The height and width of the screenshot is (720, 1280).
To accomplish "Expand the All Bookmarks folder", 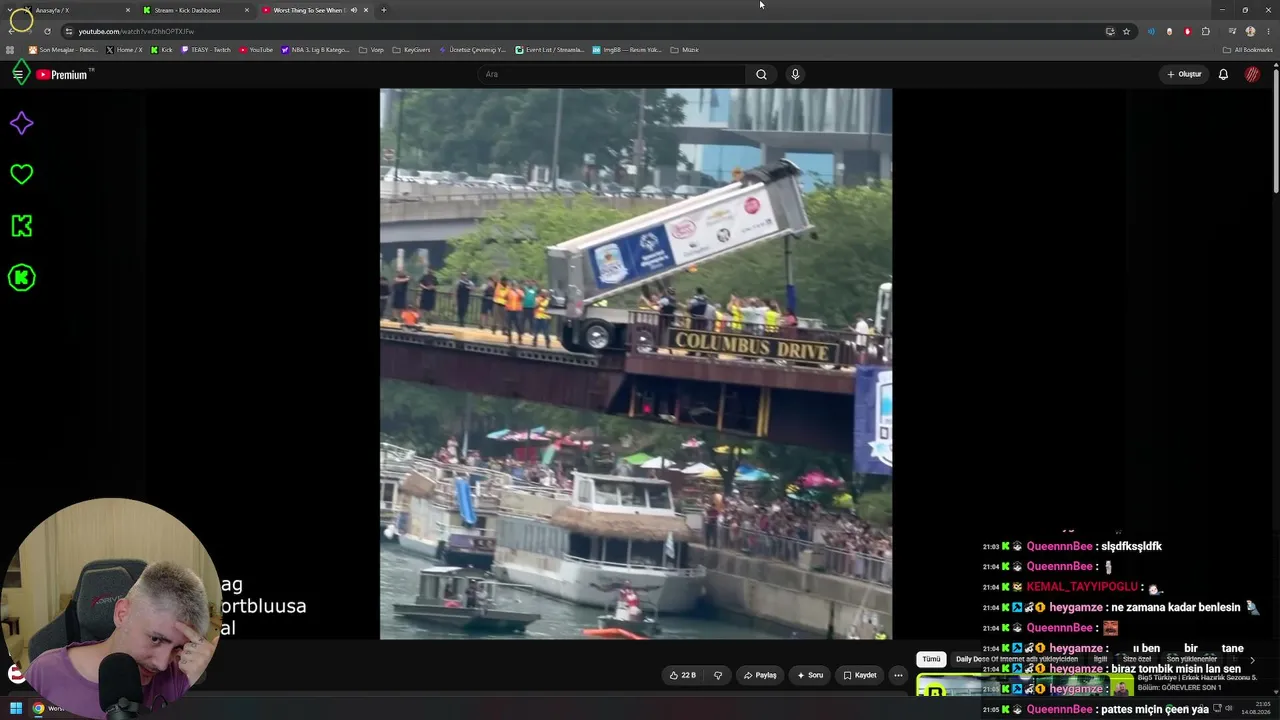I will coord(1248,49).
